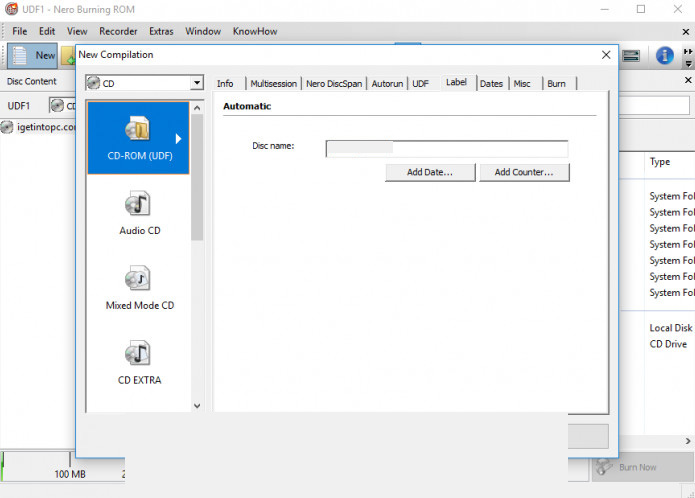
Task: Switch to the Nero DiscSpan tab
Action: 334,83
